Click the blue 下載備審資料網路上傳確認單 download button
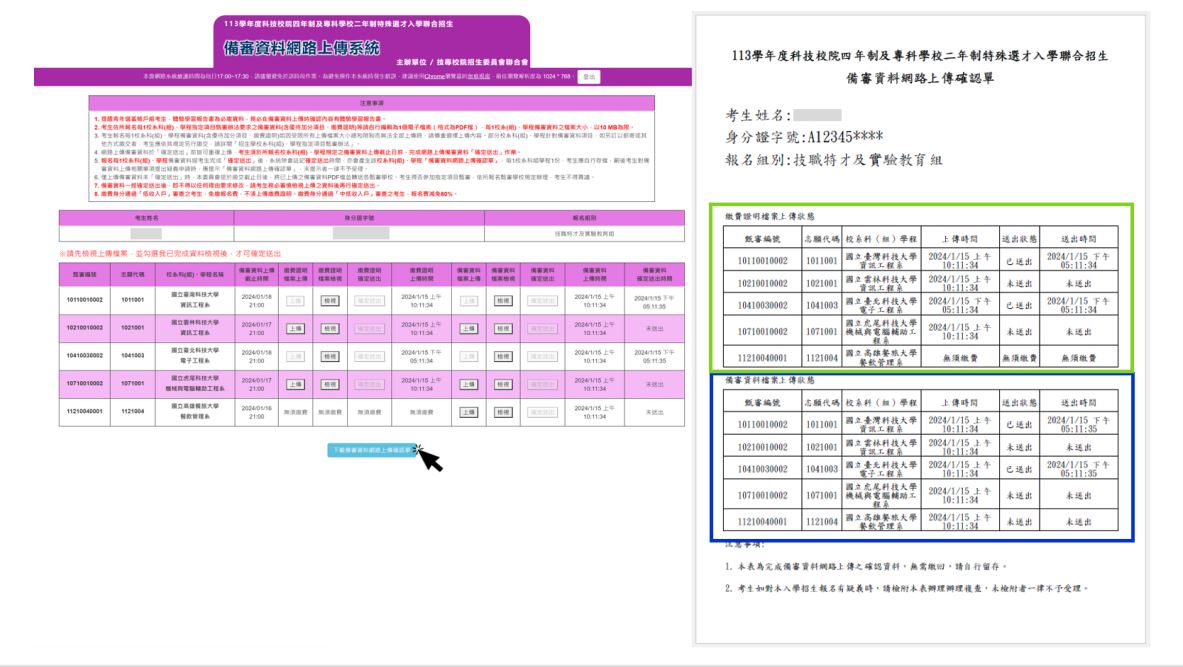Screen dimensions: 1183x667 [373, 450]
